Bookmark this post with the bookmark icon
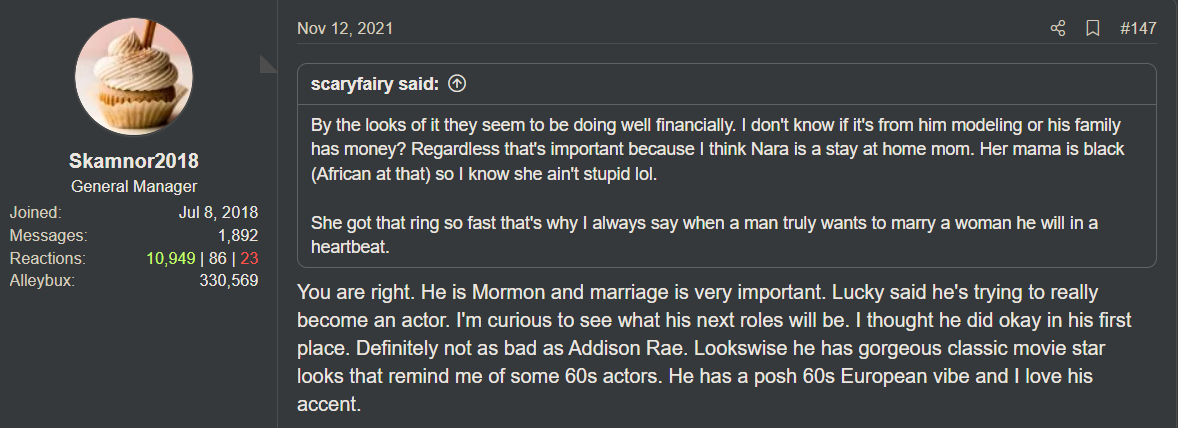The width and height of the screenshot is (1178, 428). coord(1093,29)
